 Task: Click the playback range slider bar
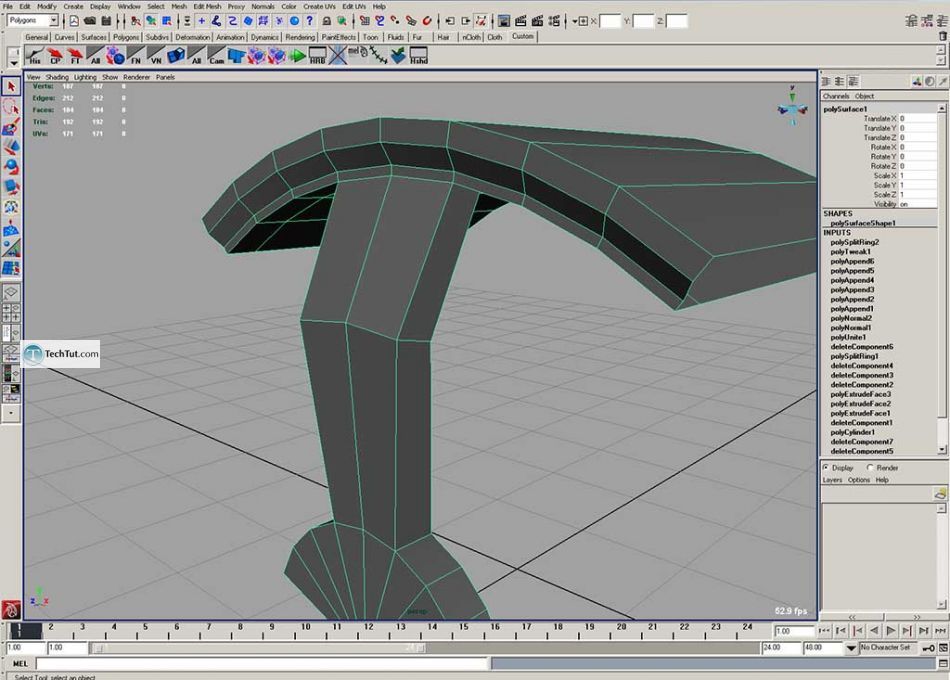tap(257, 648)
